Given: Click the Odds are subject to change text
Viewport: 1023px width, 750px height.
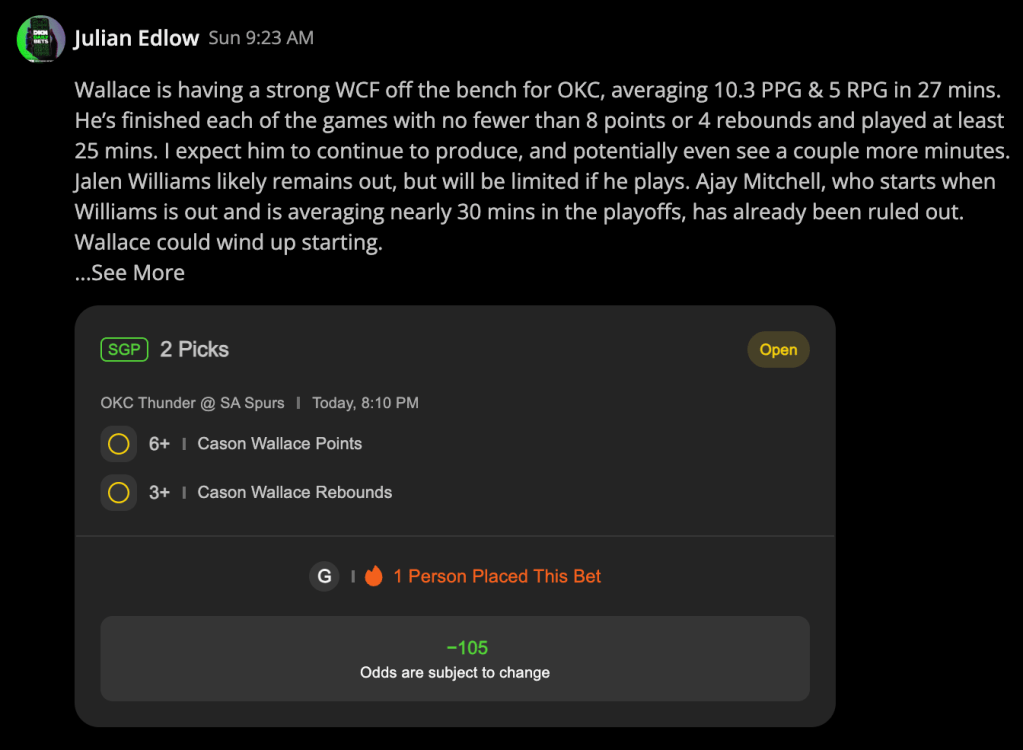Looking at the screenshot, I should pyautogui.click(x=455, y=672).
